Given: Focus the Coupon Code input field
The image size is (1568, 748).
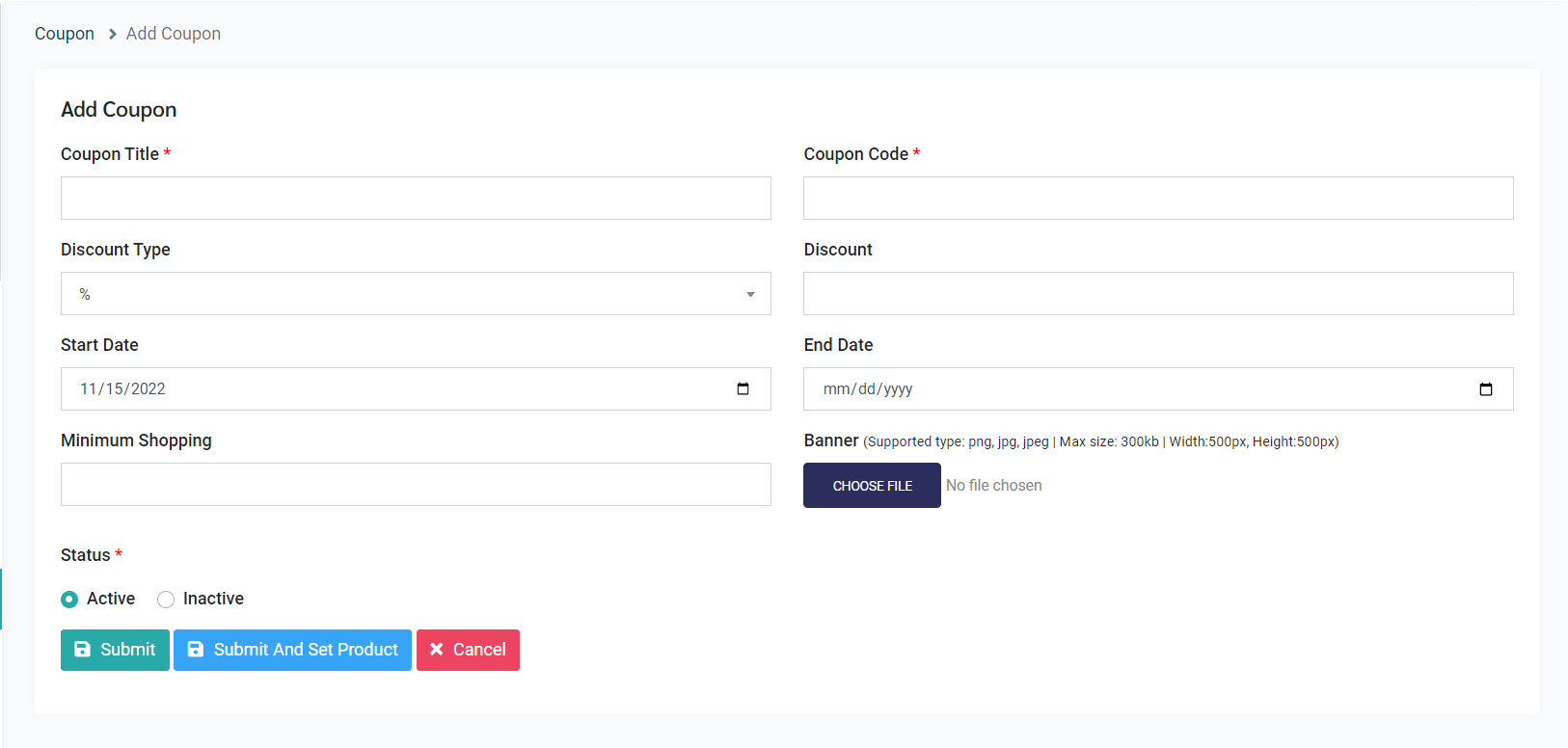Looking at the screenshot, I should pyautogui.click(x=1158, y=199).
